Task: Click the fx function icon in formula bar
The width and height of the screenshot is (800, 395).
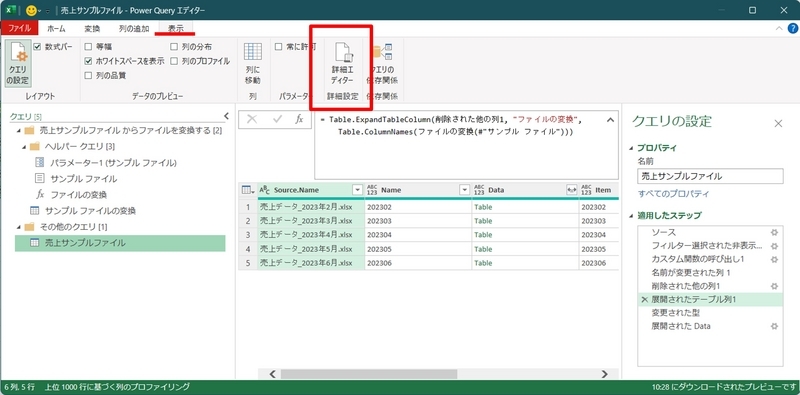Action: pos(299,119)
